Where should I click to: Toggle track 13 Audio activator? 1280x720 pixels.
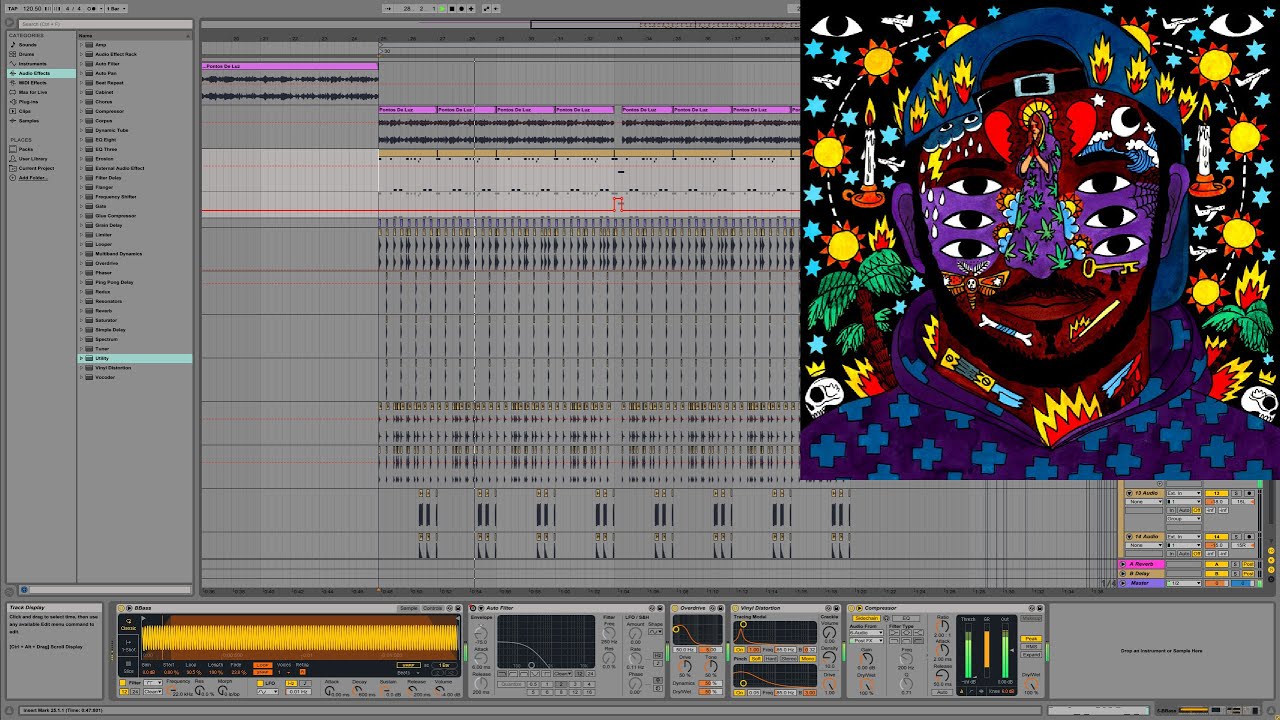pos(1216,493)
